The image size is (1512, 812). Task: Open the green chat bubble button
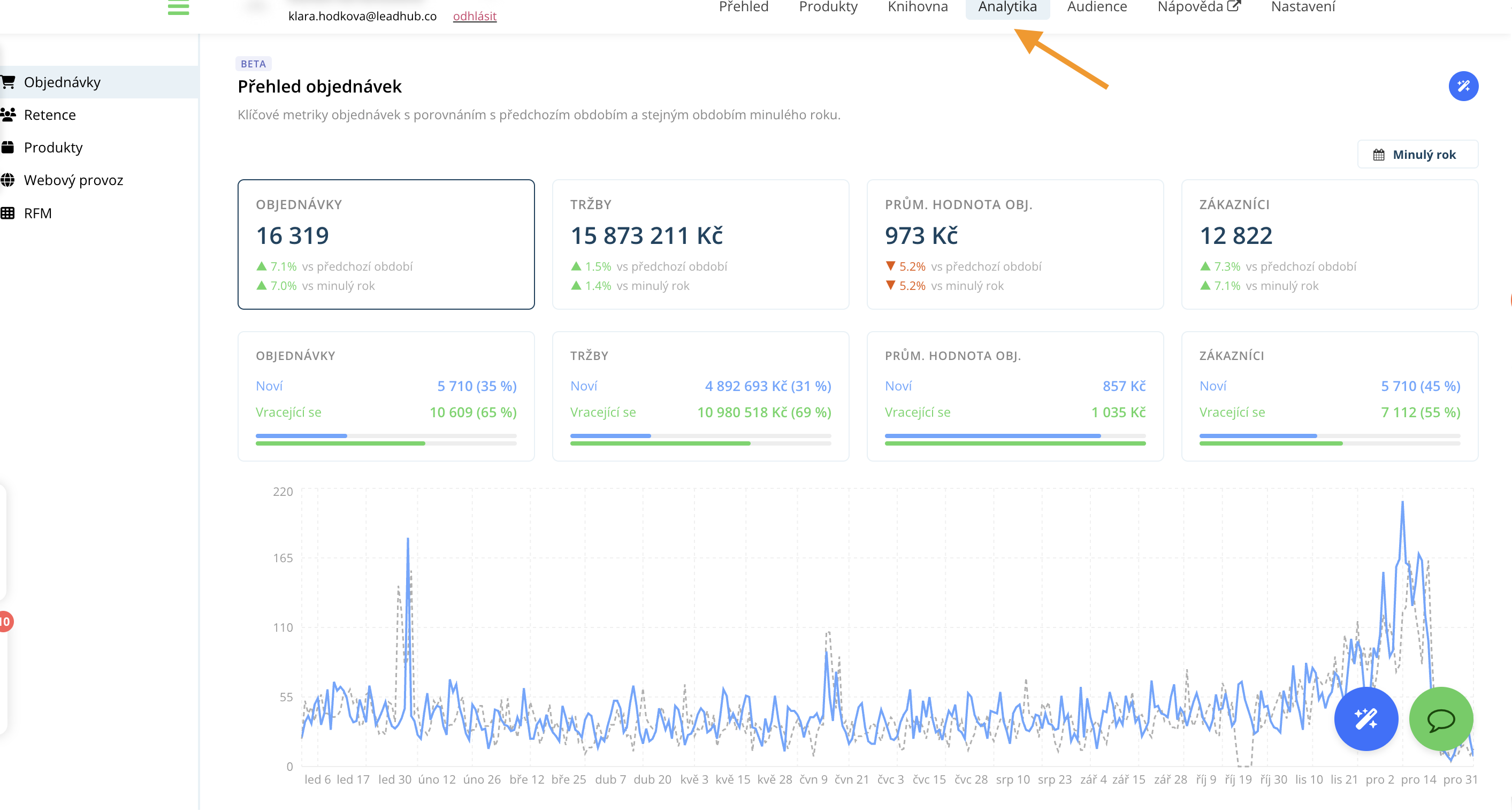click(x=1440, y=719)
